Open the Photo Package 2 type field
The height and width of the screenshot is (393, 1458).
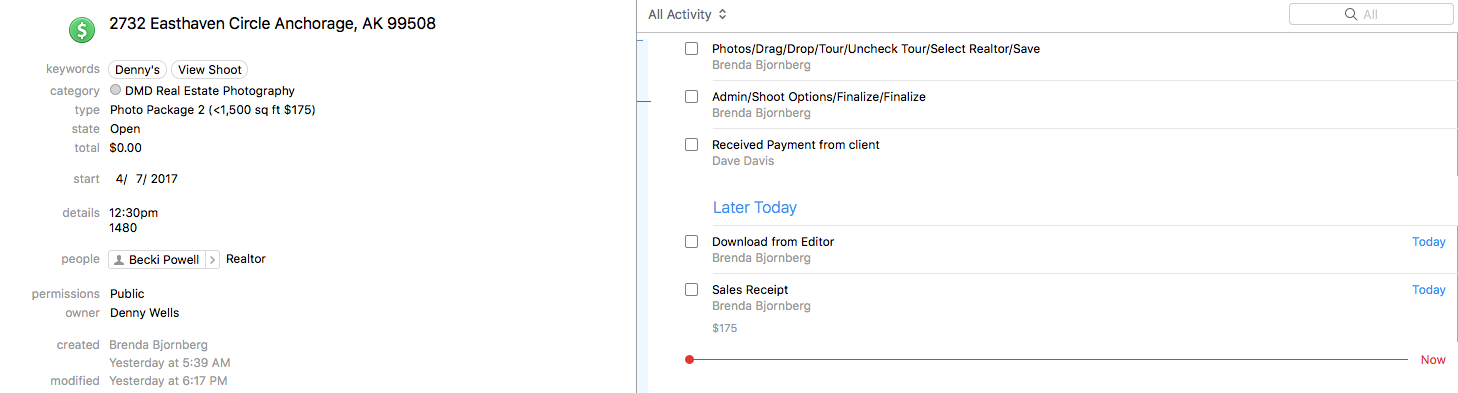click(213, 110)
